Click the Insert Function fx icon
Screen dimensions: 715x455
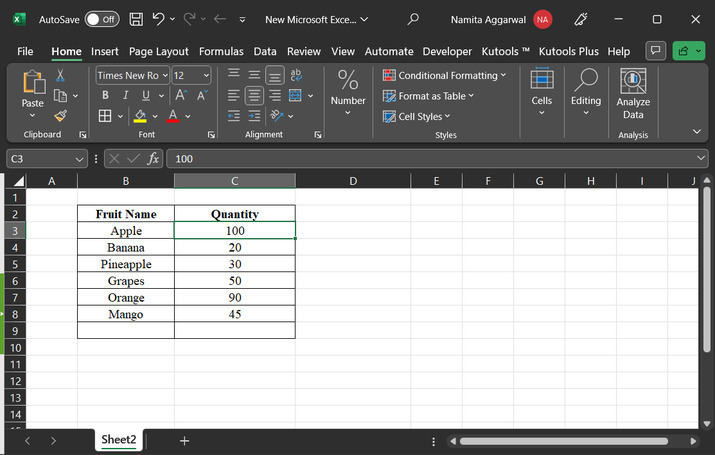click(153, 158)
